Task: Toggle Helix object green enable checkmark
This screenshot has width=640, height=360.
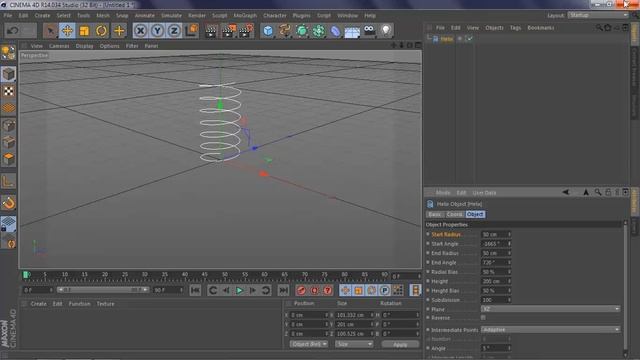Action: pyautogui.click(x=469, y=39)
